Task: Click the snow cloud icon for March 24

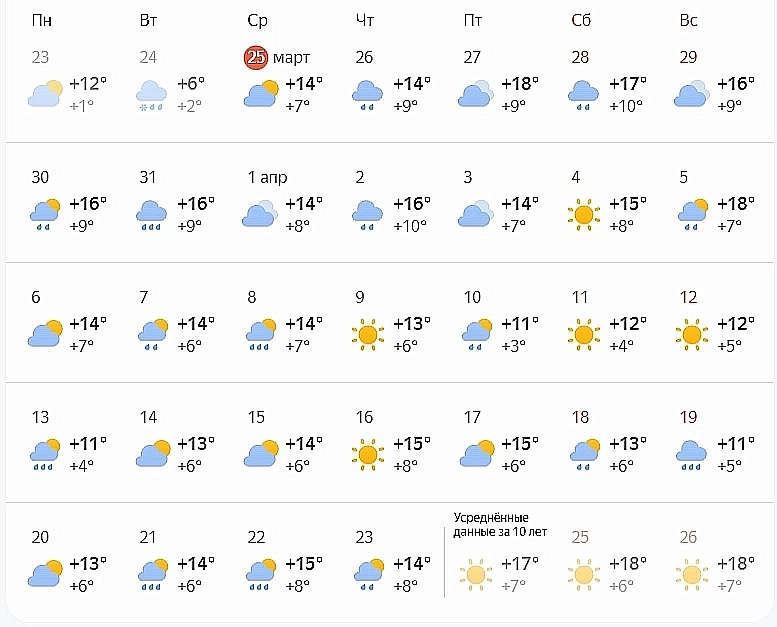Action: click(x=152, y=95)
